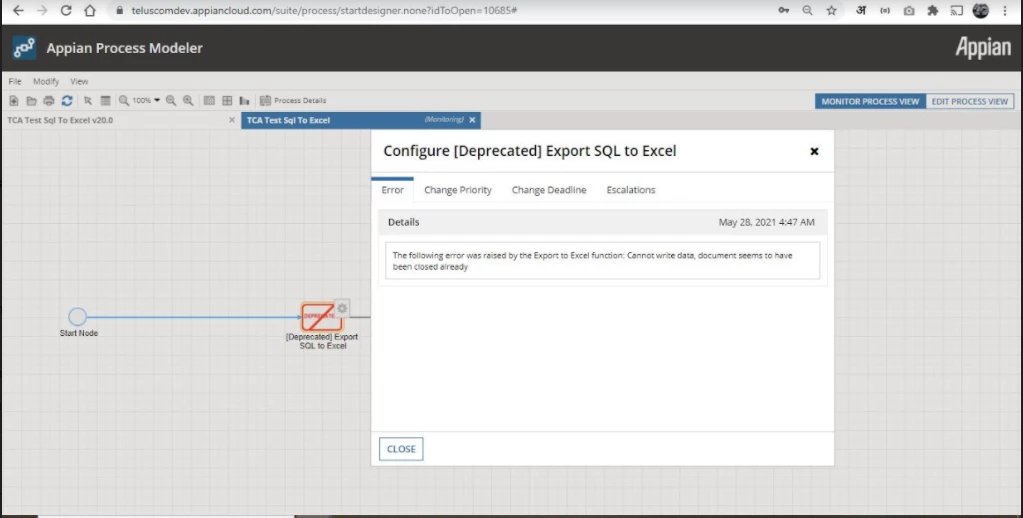1023x518 pixels.
Task: Open Process Details
Action: pos(293,100)
